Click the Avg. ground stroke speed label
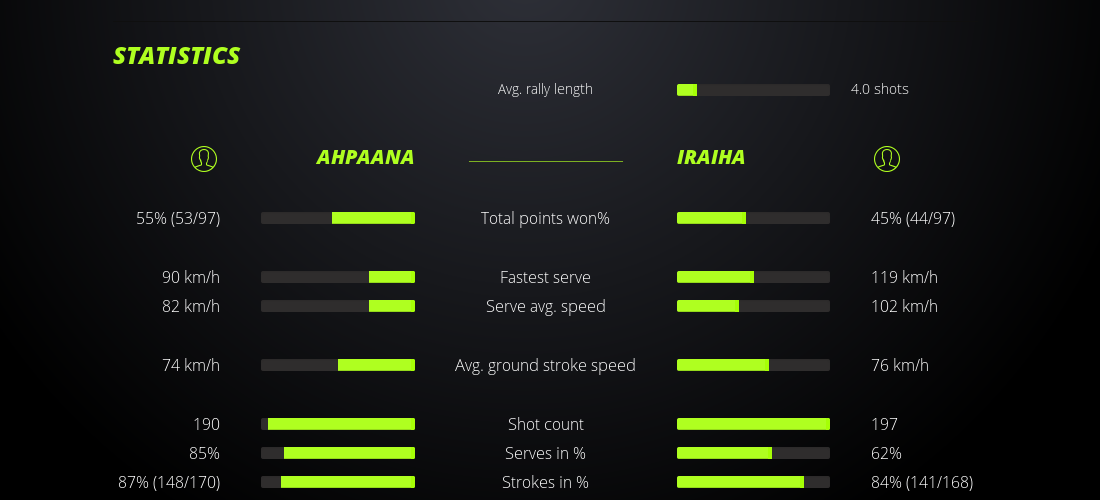The width and height of the screenshot is (1100, 500). pos(545,365)
